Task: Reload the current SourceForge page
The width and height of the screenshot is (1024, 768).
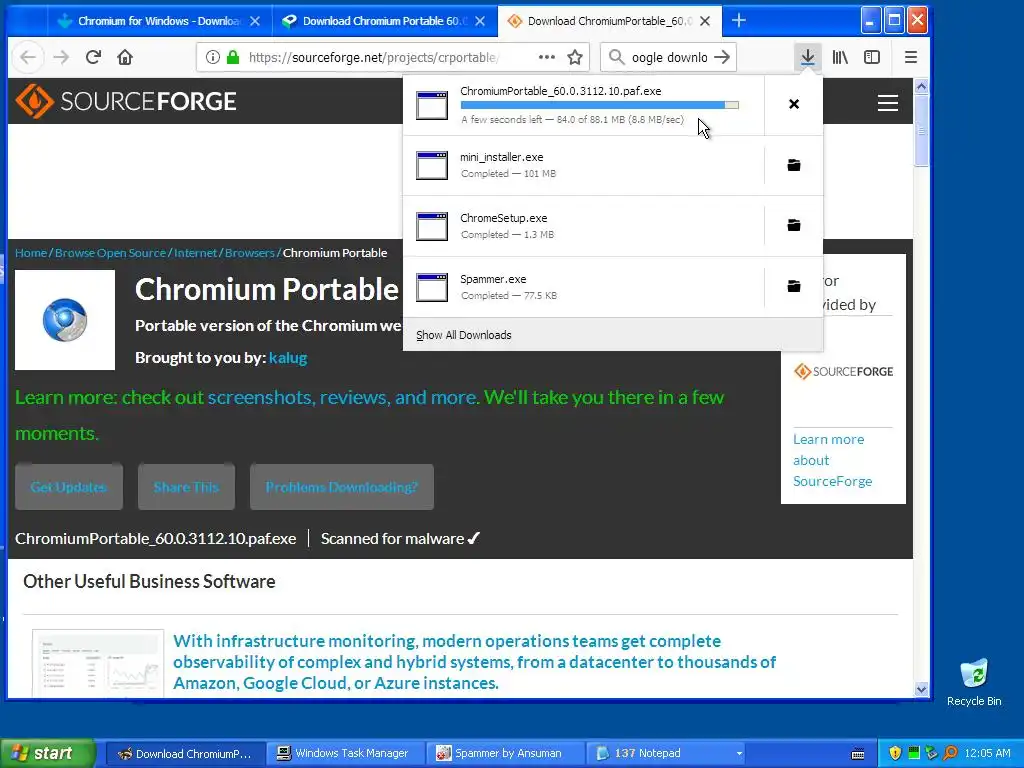Action: point(93,57)
